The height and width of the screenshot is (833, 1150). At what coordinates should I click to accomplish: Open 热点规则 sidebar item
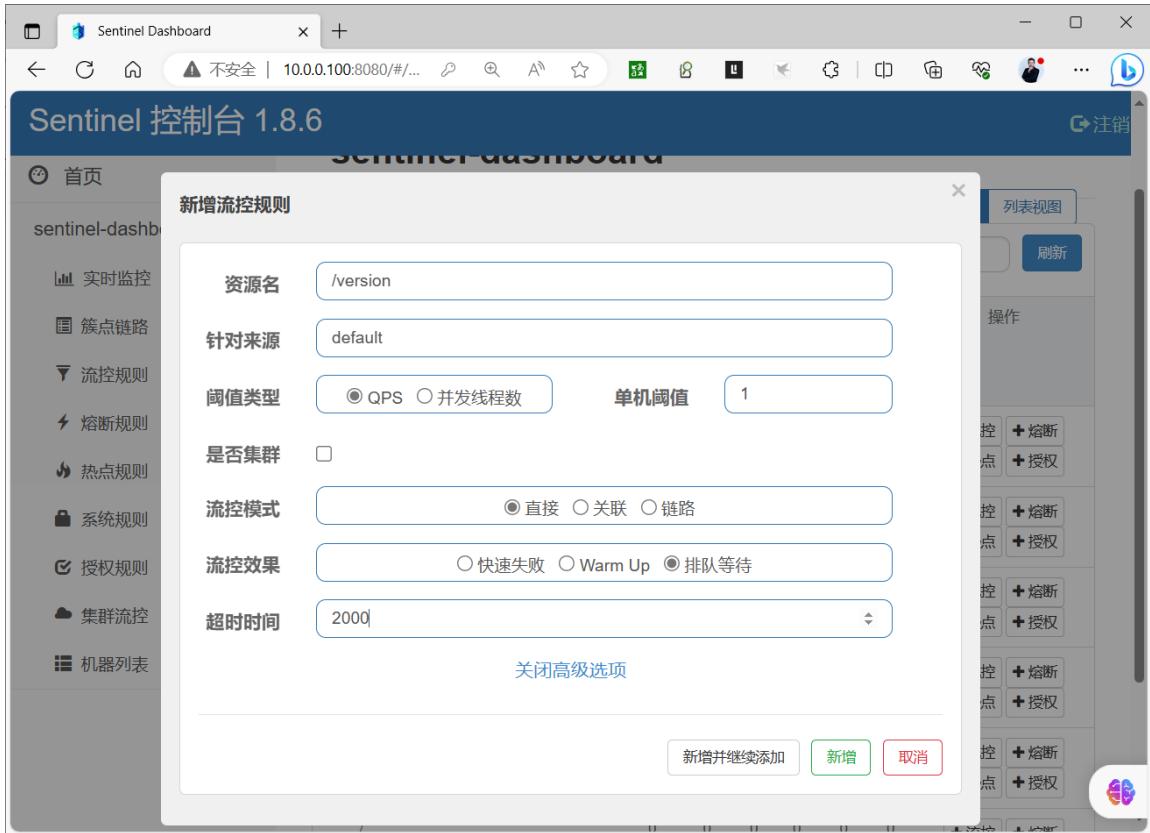click(103, 471)
